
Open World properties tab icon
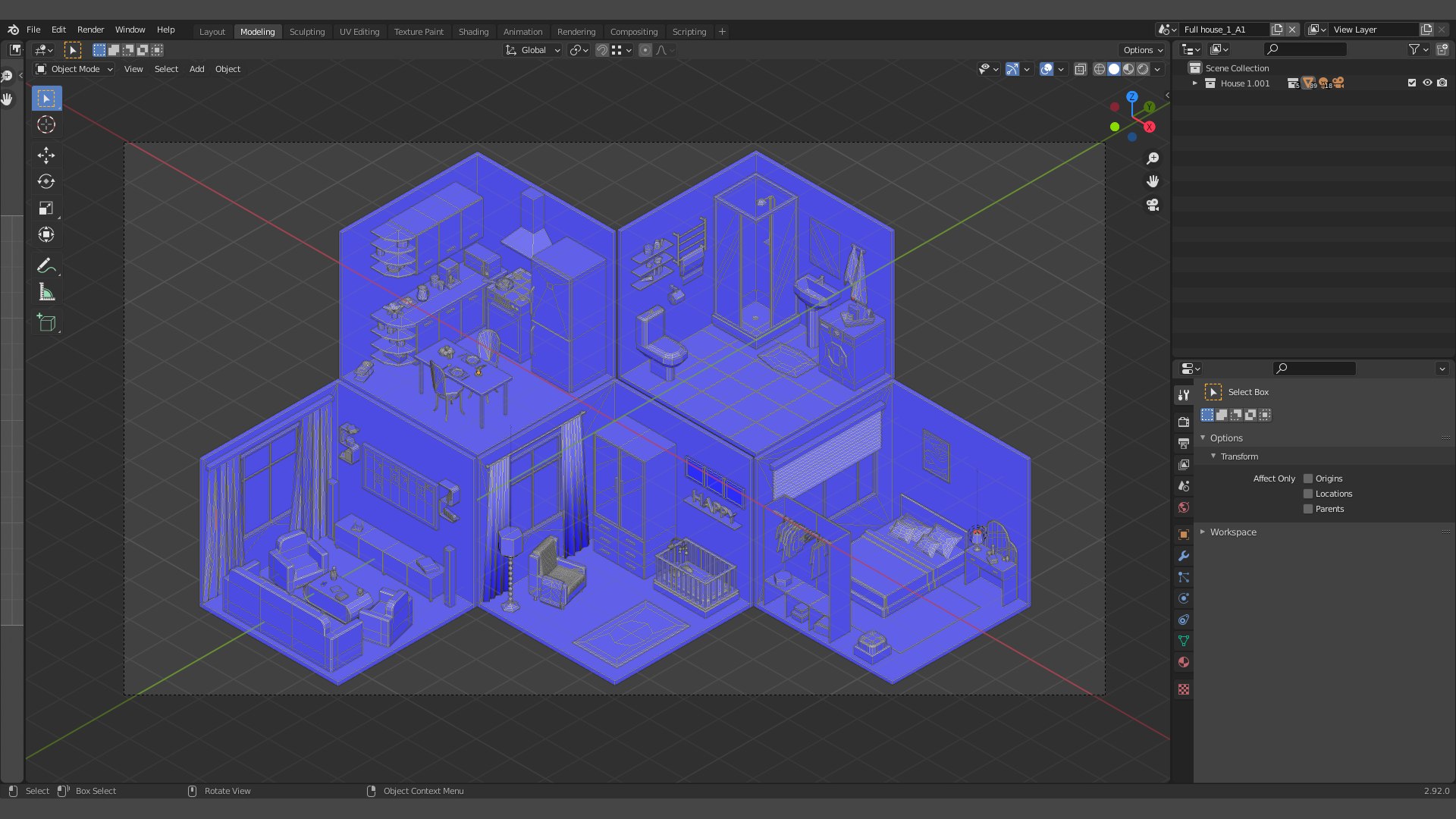pyautogui.click(x=1184, y=507)
